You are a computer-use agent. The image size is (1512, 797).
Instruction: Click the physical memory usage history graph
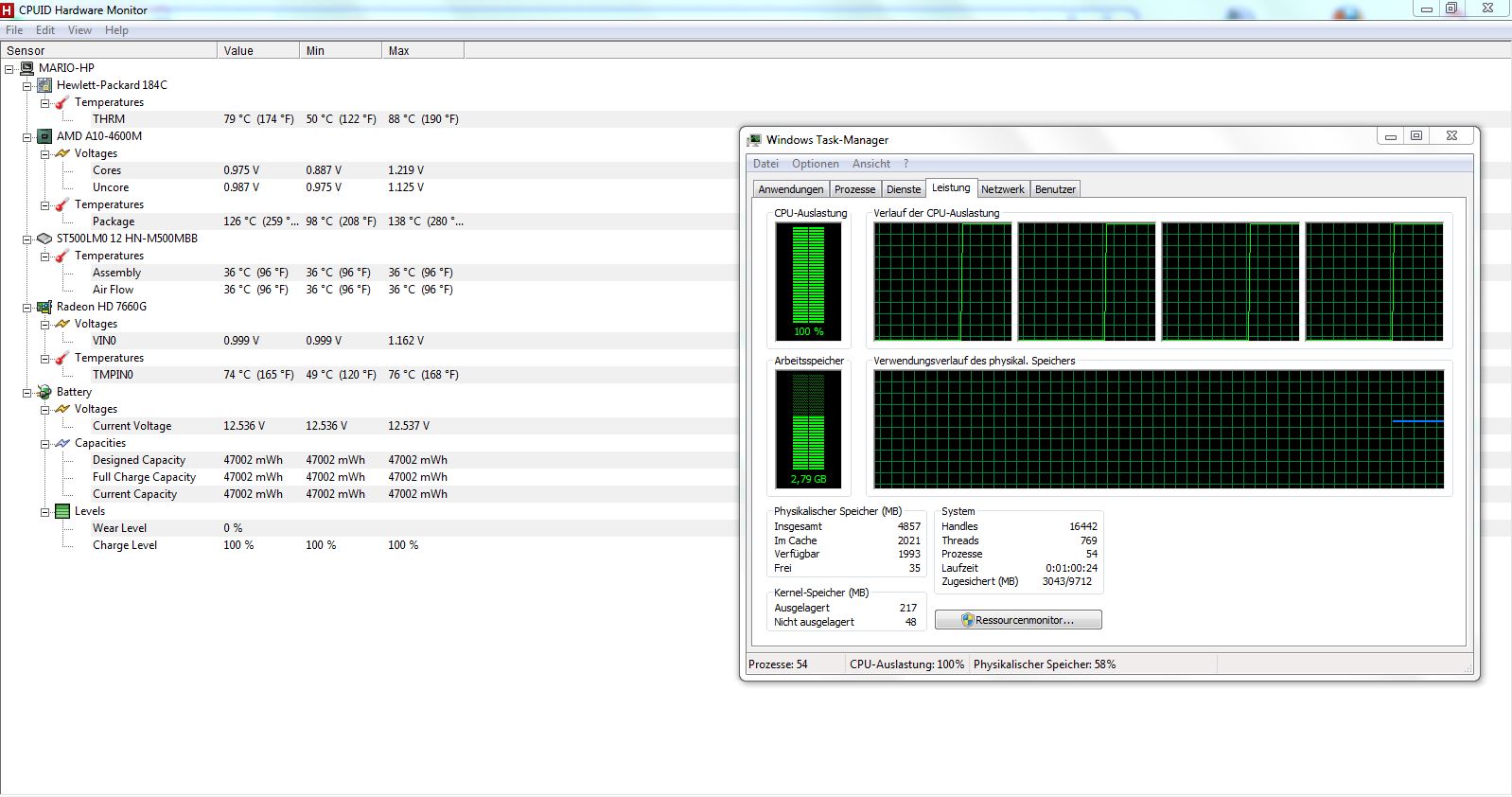tap(1159, 429)
